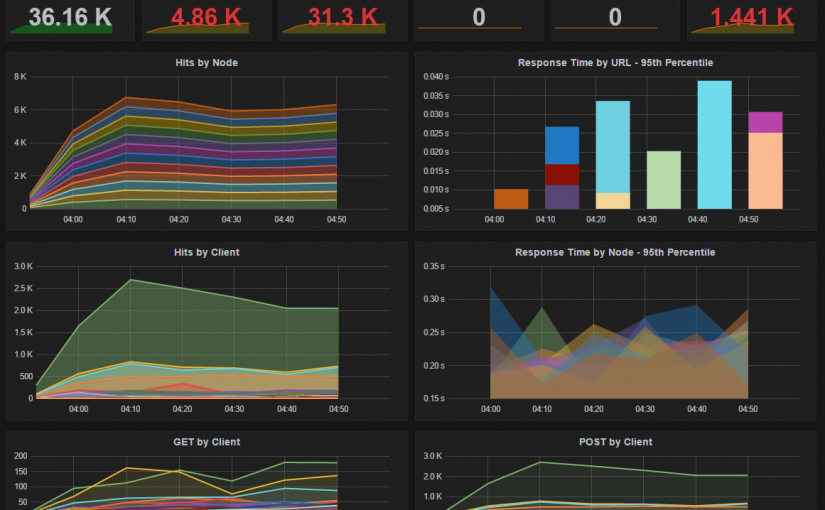Click the GET by Client panel title
Screen dimensions: 825x510
[205, 442]
